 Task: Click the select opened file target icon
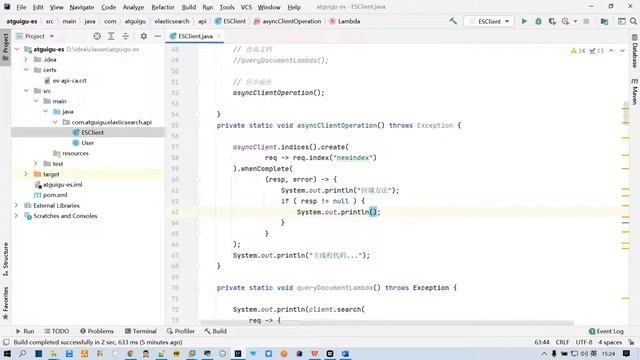97,36
